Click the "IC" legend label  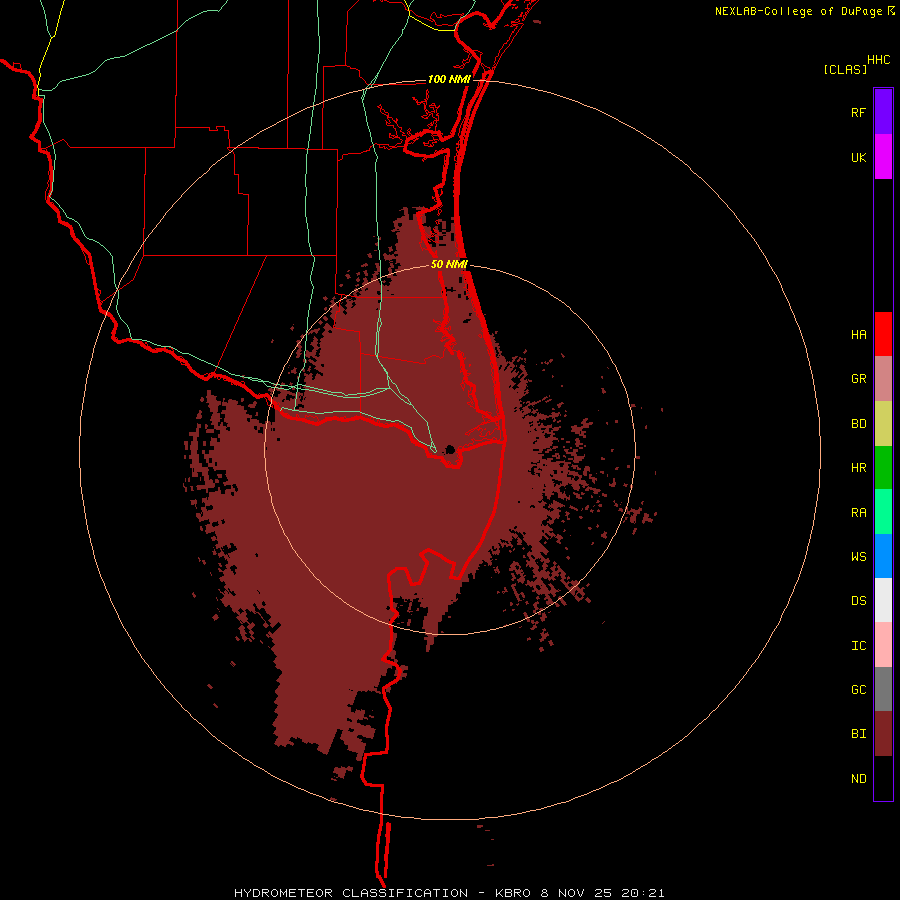tap(858, 646)
